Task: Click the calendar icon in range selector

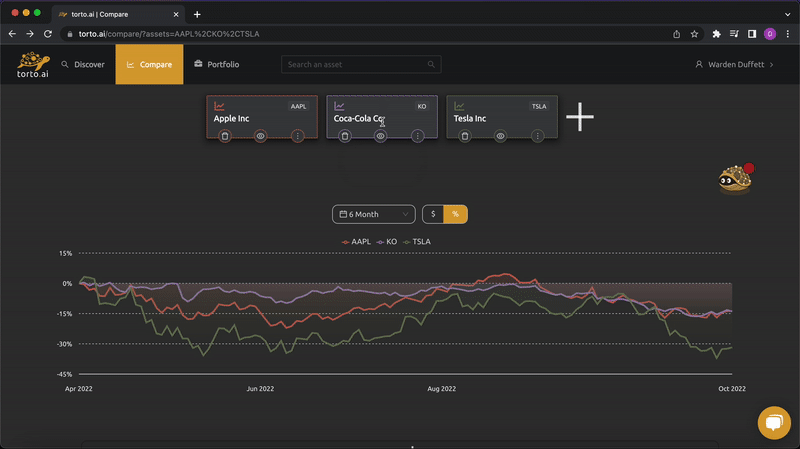Action: pyautogui.click(x=343, y=214)
